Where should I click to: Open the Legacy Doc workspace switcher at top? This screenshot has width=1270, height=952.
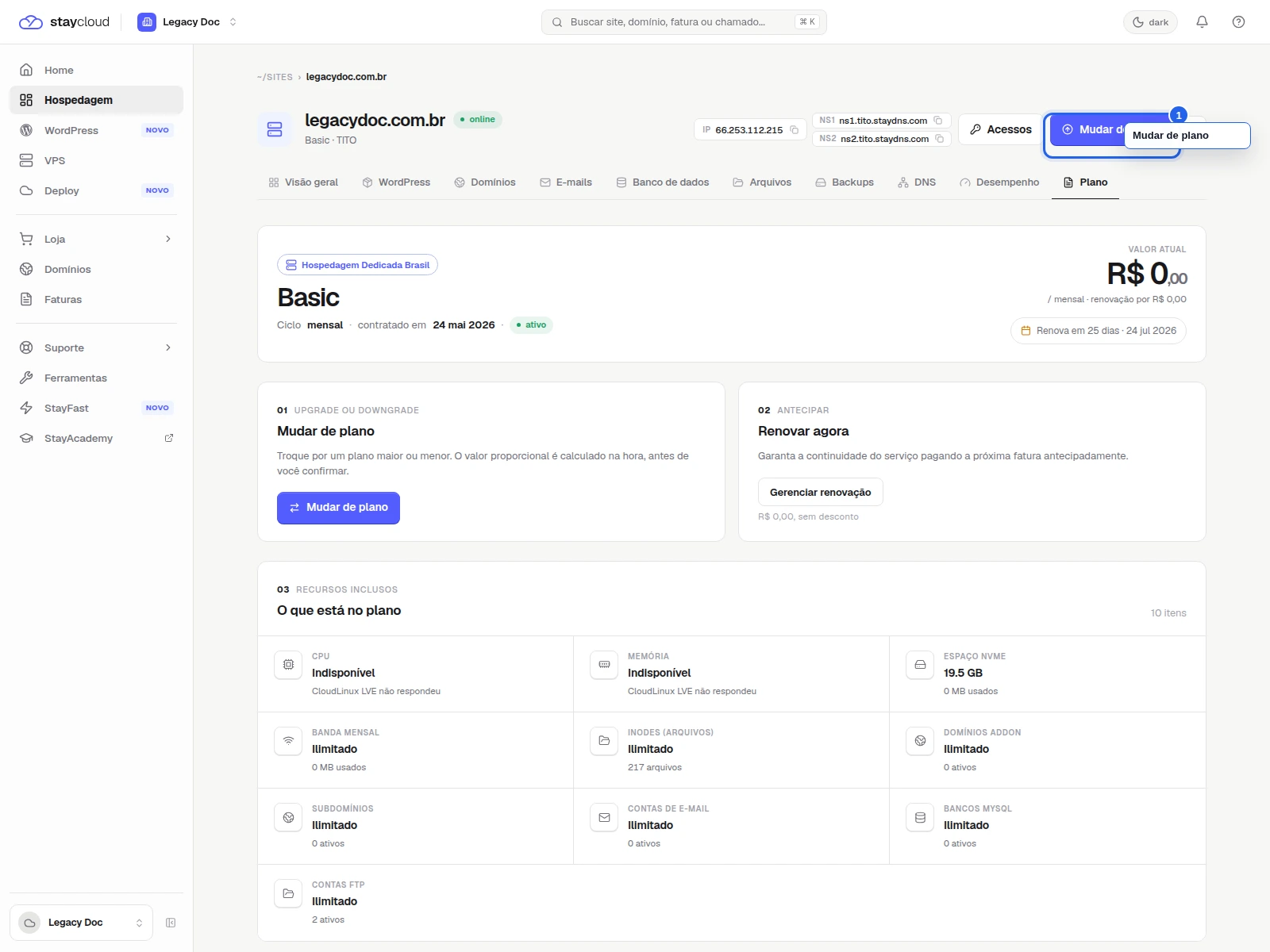[187, 22]
